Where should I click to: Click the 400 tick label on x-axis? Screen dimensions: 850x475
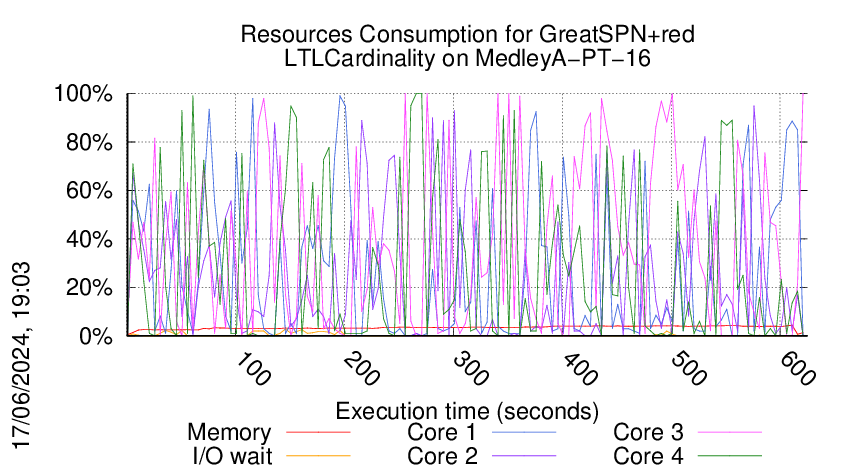(x=579, y=369)
